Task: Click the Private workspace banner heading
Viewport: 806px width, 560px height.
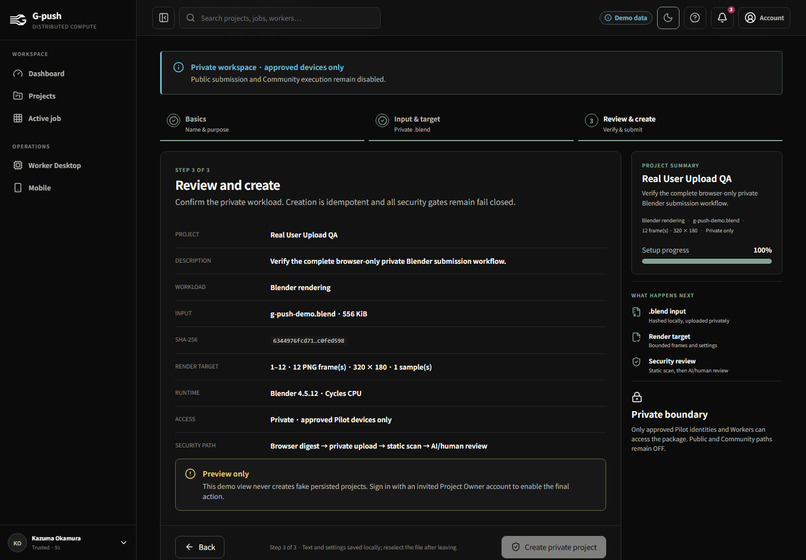Action: [x=267, y=67]
